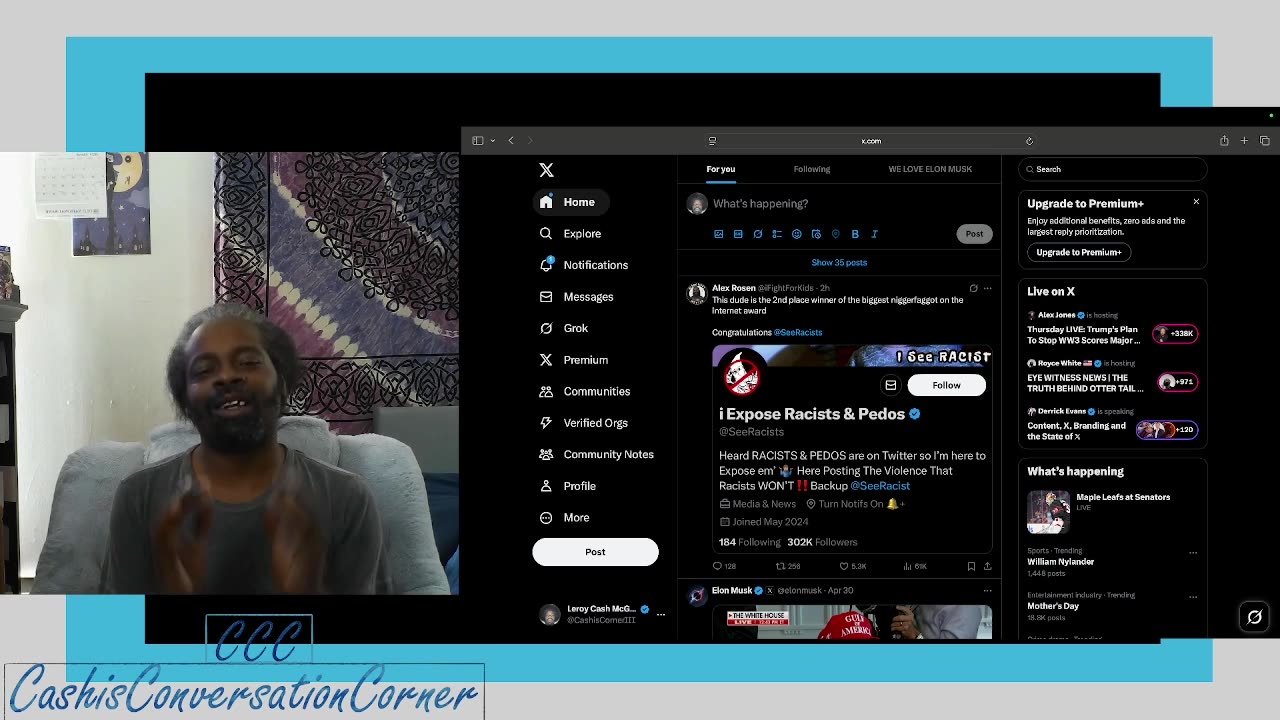This screenshot has height=720, width=1280.
Task: Message icon on SeeRacists profile card
Action: click(890, 385)
